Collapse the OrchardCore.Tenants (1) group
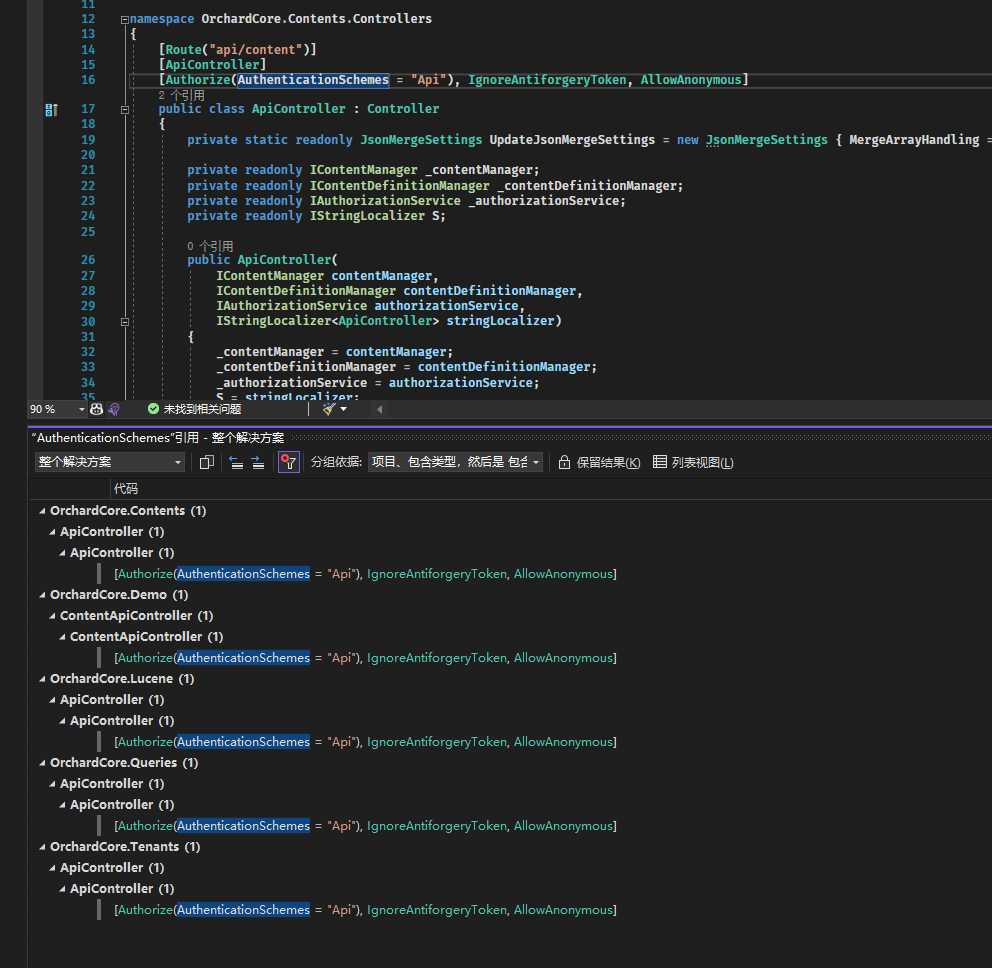This screenshot has height=968, width=992. [x=42, y=847]
